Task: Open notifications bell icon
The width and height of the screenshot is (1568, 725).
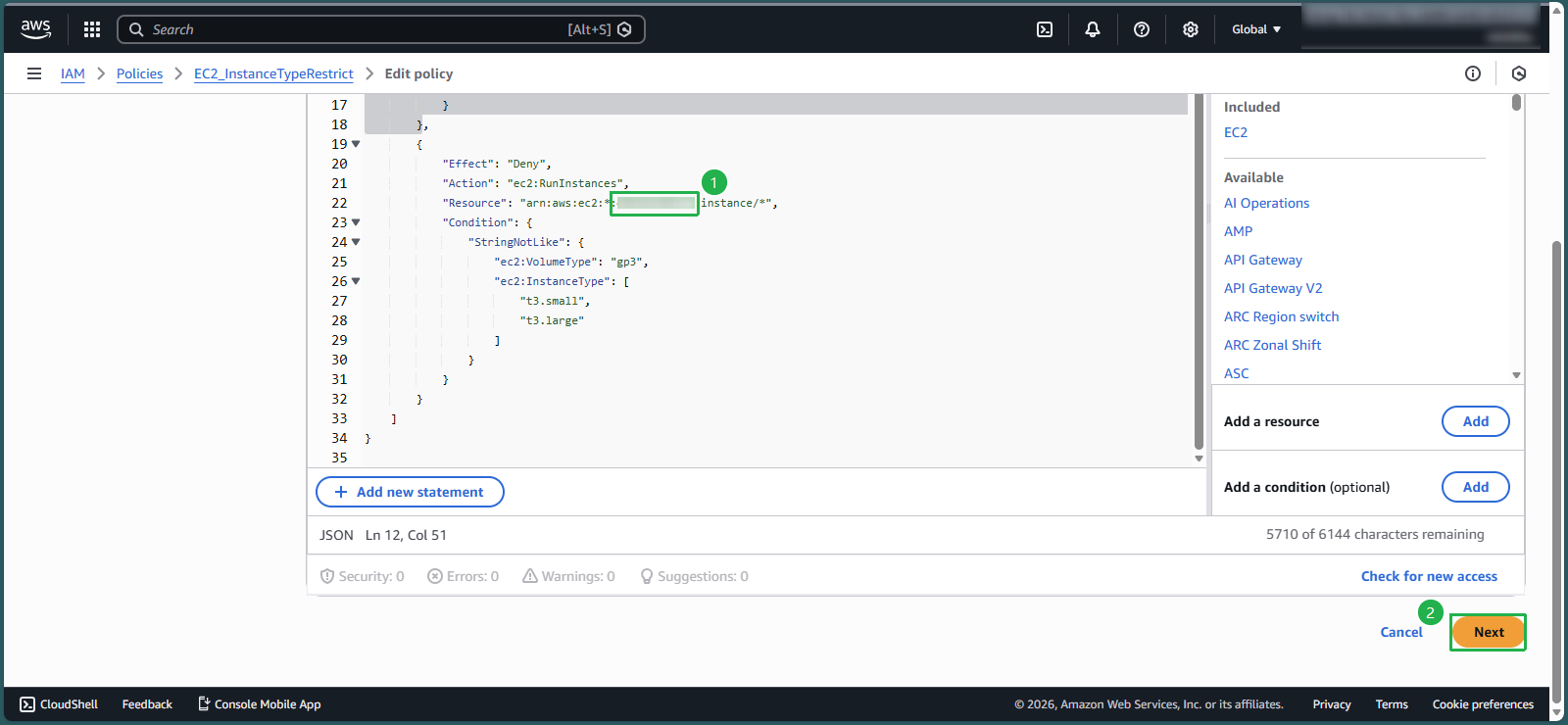Action: (x=1093, y=29)
